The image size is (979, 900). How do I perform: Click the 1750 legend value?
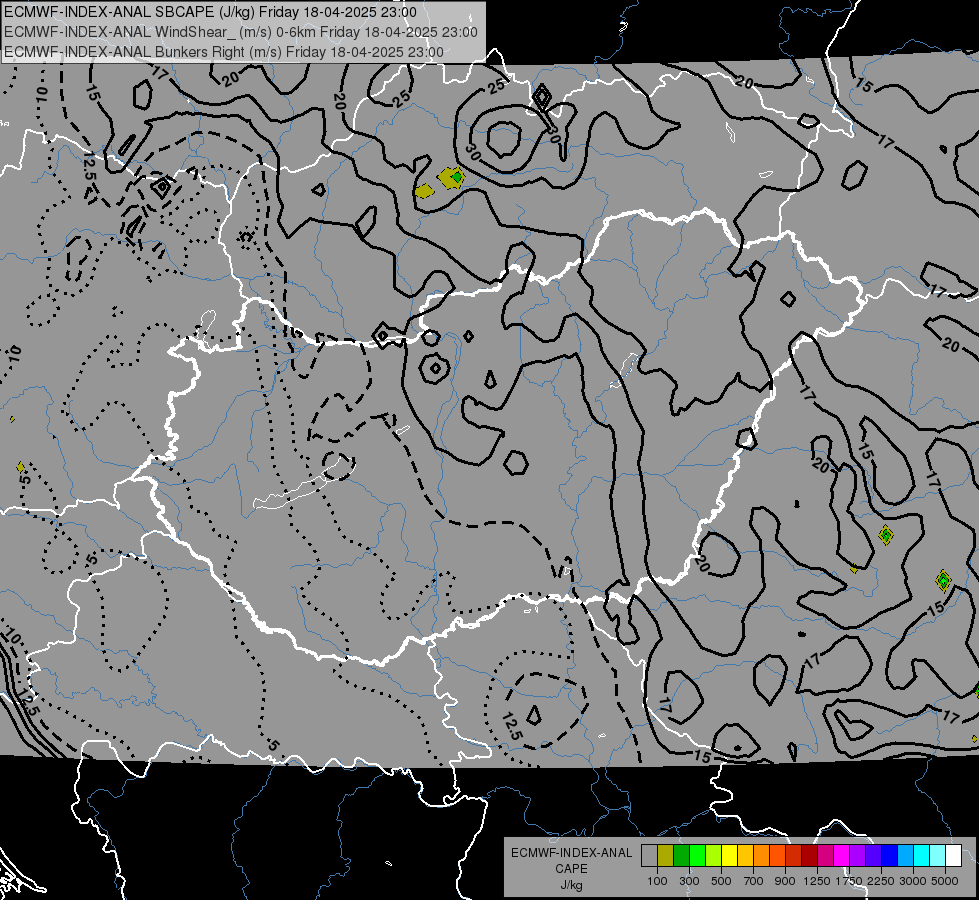tap(849, 881)
